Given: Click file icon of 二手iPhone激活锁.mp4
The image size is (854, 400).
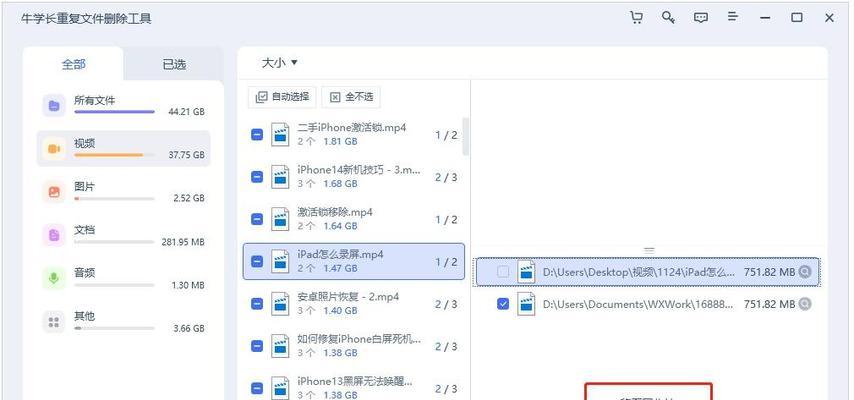Looking at the screenshot, I should (280, 134).
